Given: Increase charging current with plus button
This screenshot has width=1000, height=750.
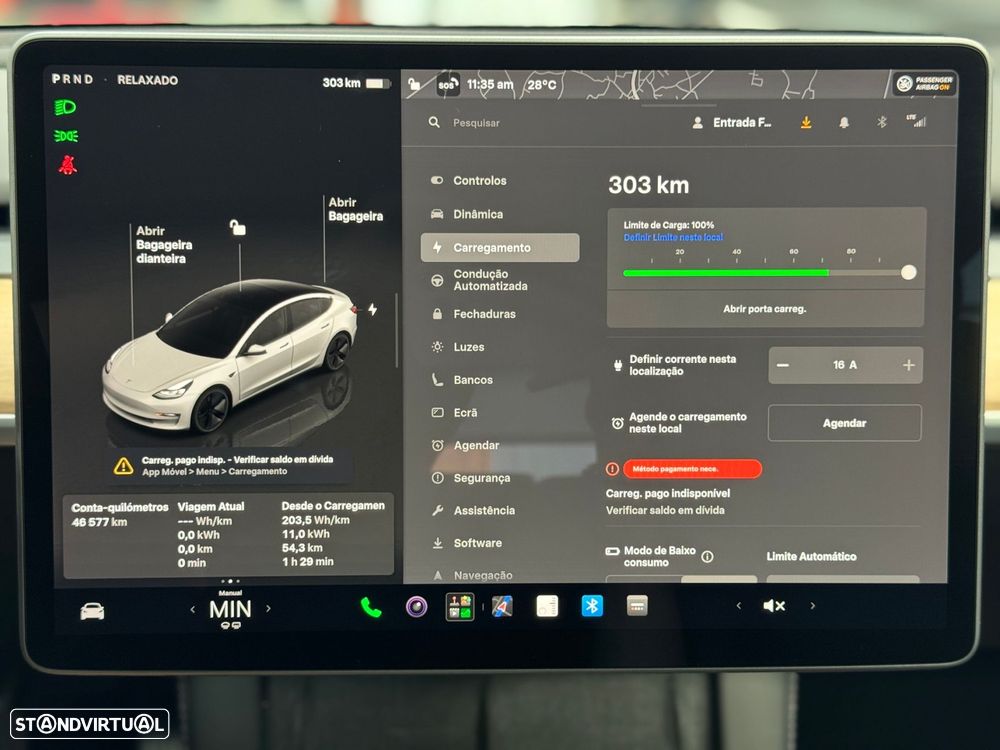Looking at the screenshot, I should click(908, 365).
